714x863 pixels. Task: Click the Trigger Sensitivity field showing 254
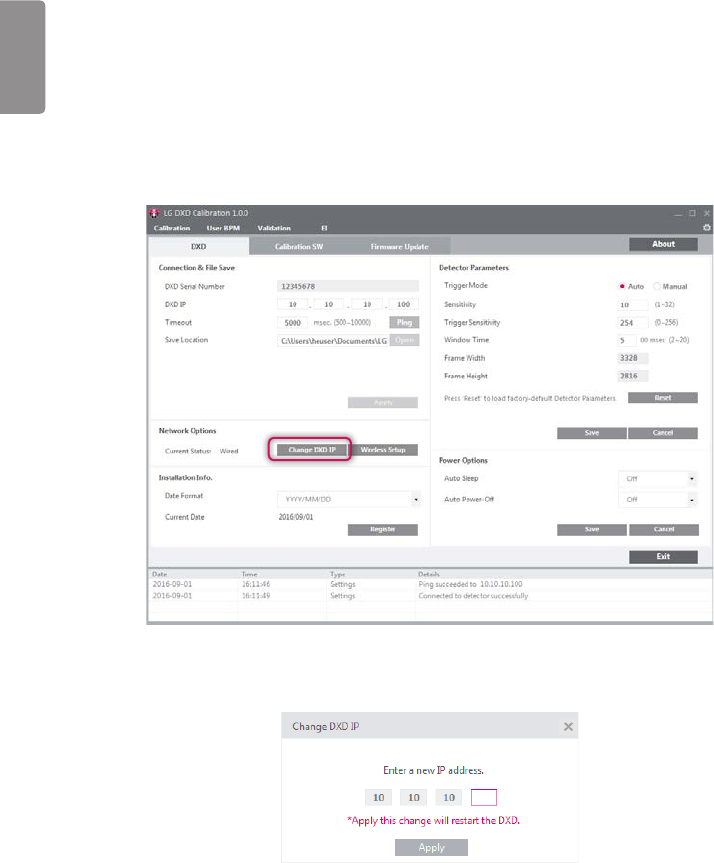633,323
